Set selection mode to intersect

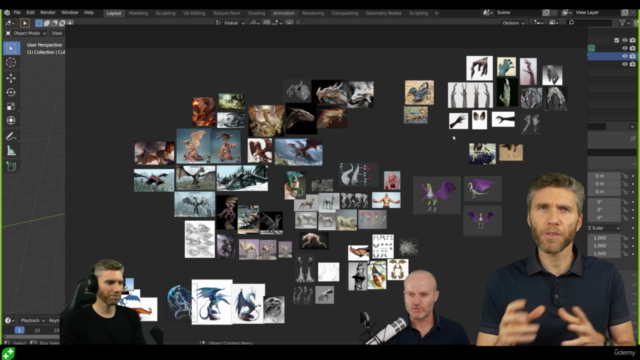pos(70,23)
